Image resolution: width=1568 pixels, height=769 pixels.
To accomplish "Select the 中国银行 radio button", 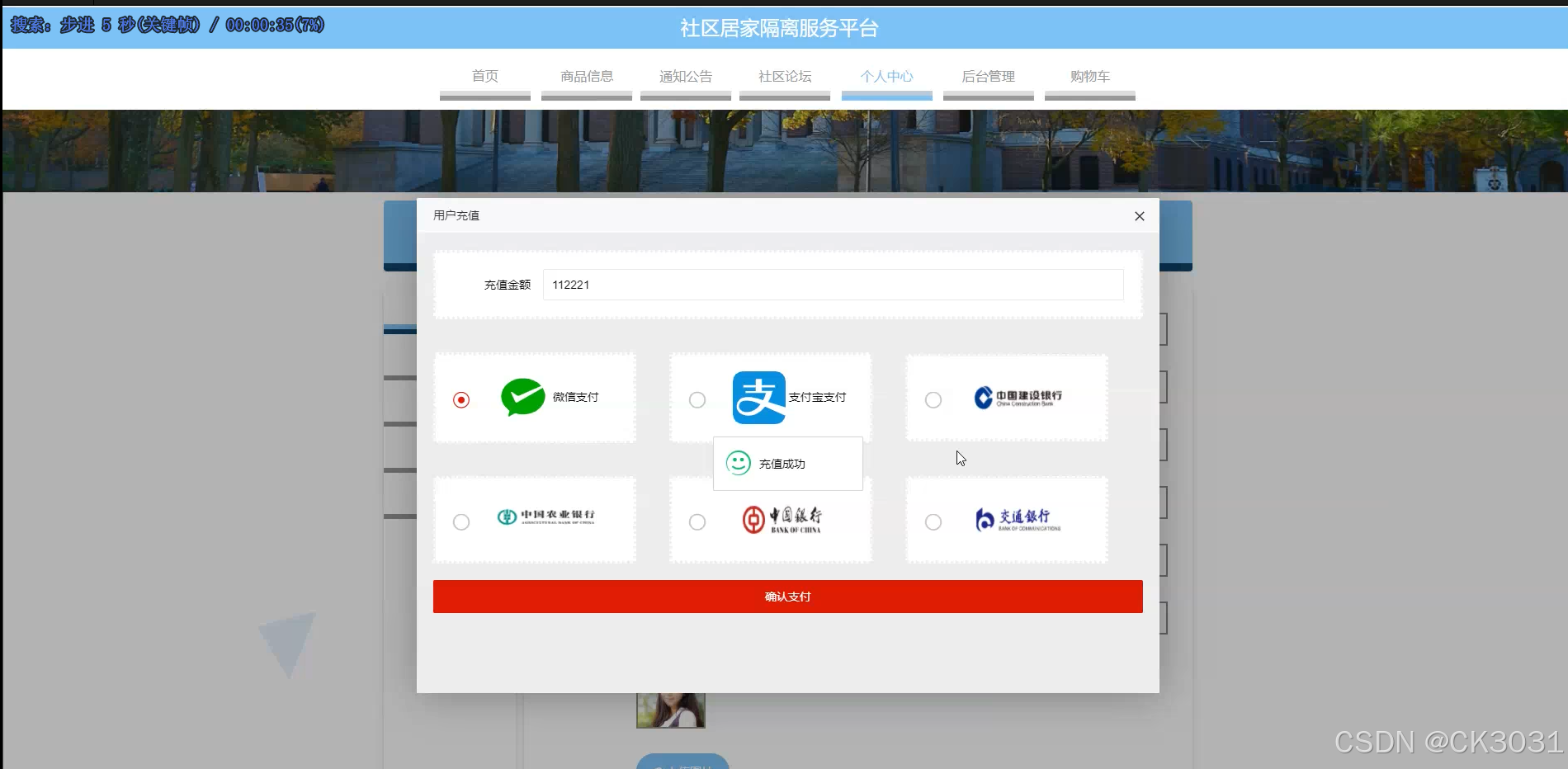I will pyautogui.click(x=697, y=522).
